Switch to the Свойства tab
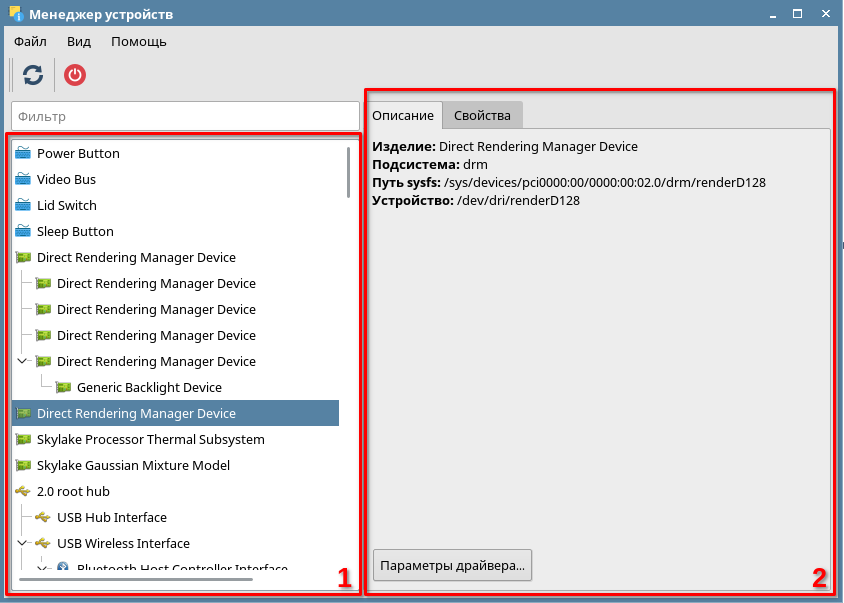The width and height of the screenshot is (844, 603). point(482,115)
